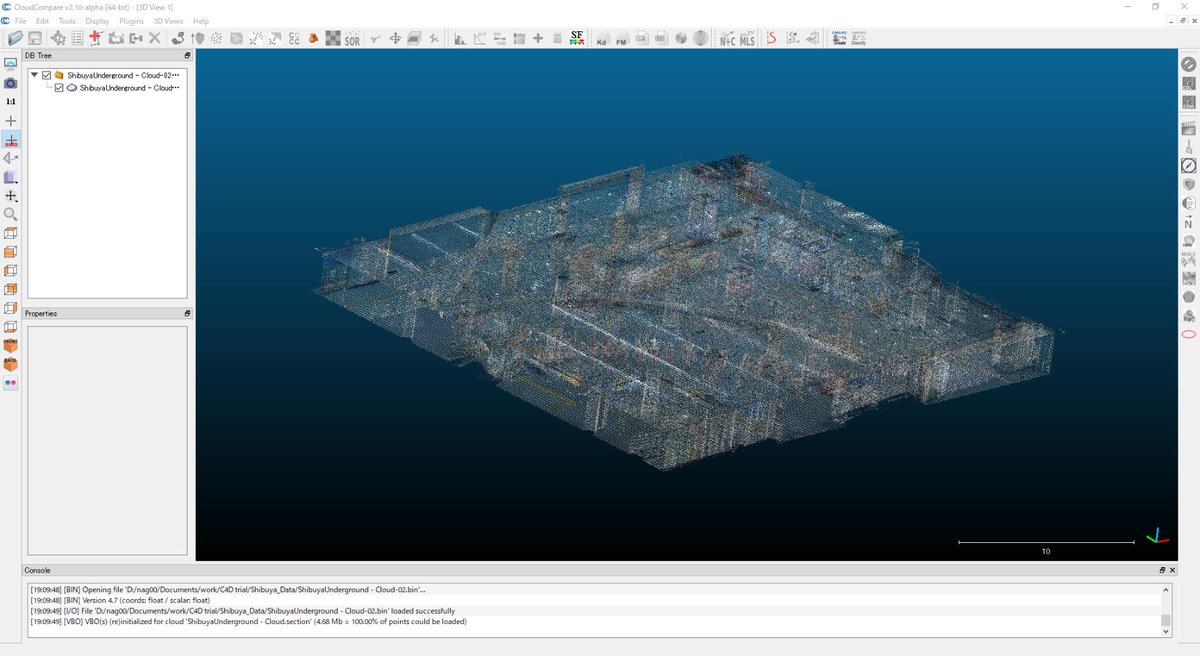
Task: Click the Console scrollbar down arrow
Action: coord(1166,631)
